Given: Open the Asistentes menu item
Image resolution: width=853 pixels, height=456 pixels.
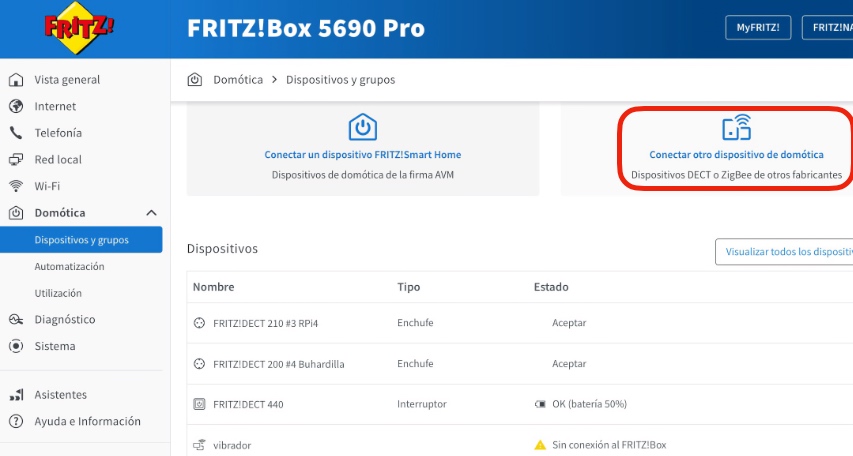Looking at the screenshot, I should pos(60,395).
